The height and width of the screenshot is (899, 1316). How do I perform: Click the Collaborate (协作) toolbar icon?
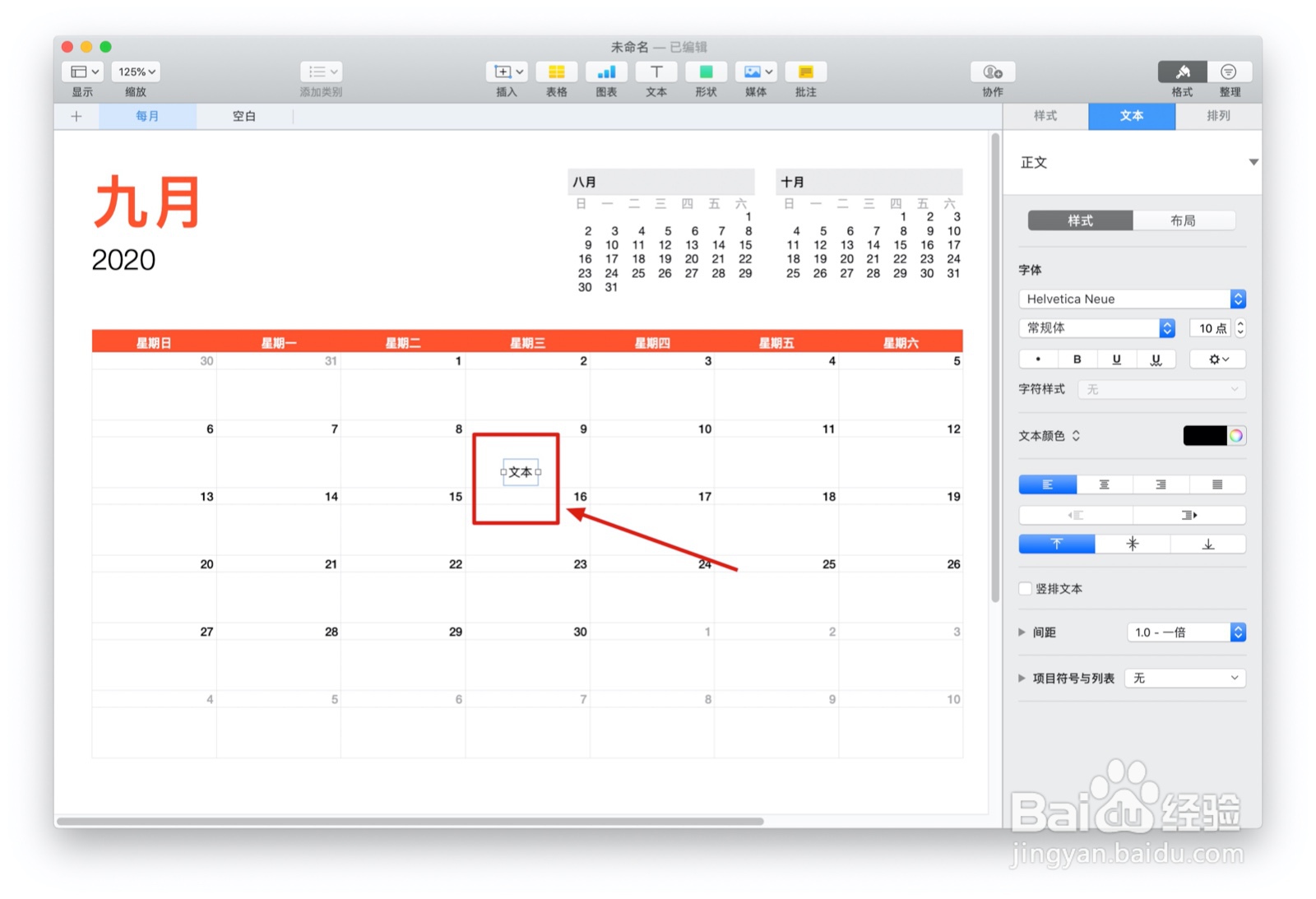pyautogui.click(x=993, y=72)
